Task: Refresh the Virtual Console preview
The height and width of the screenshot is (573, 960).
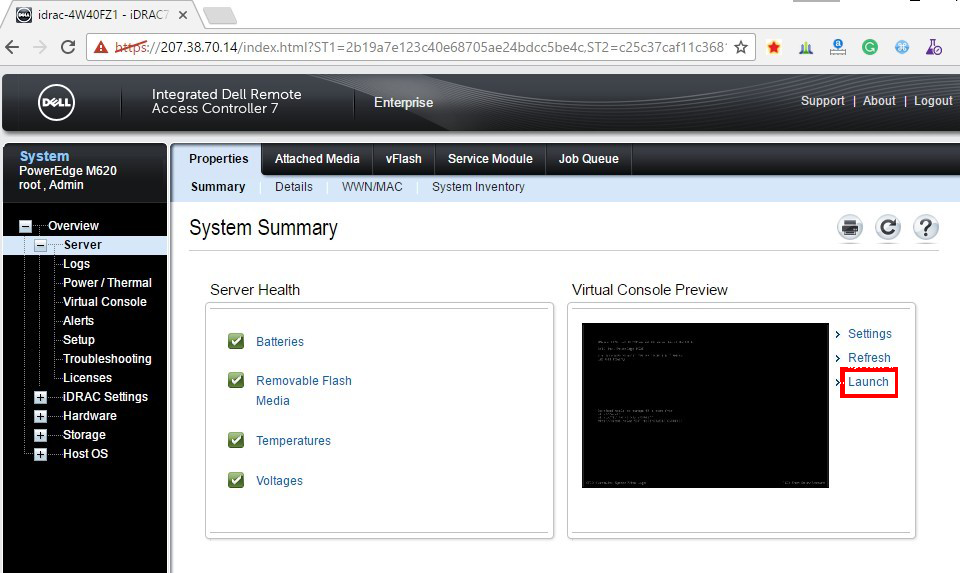Action: coord(869,358)
